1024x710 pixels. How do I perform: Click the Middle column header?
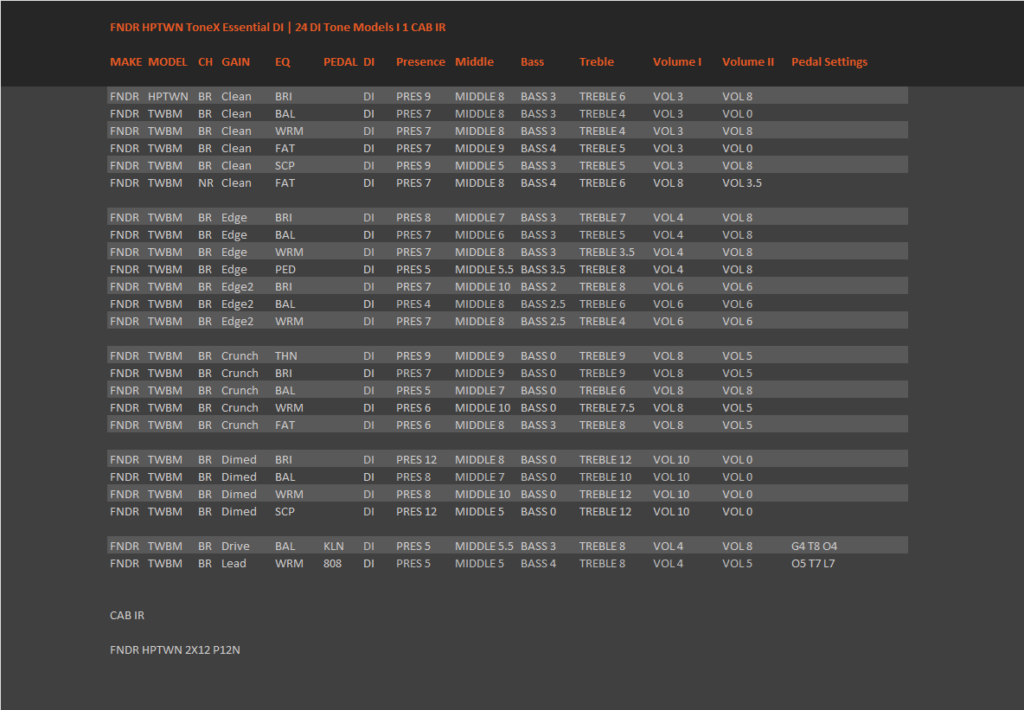coord(474,62)
